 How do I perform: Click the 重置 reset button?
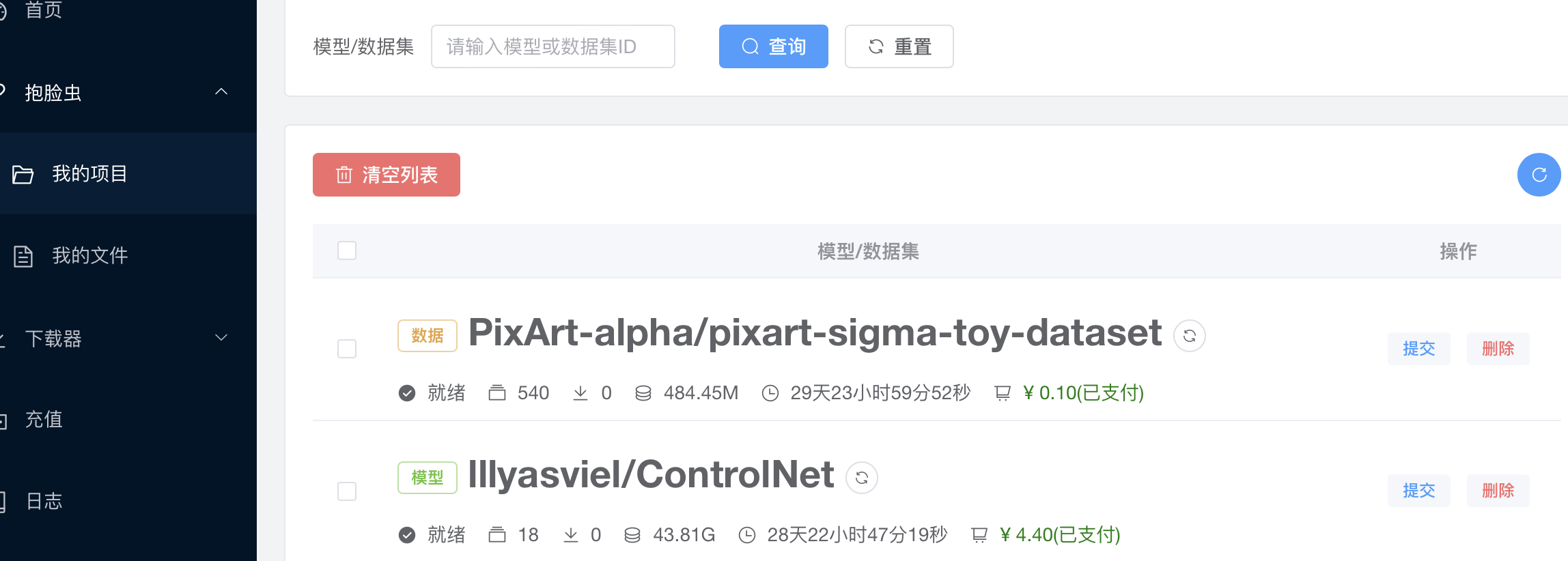(x=899, y=46)
